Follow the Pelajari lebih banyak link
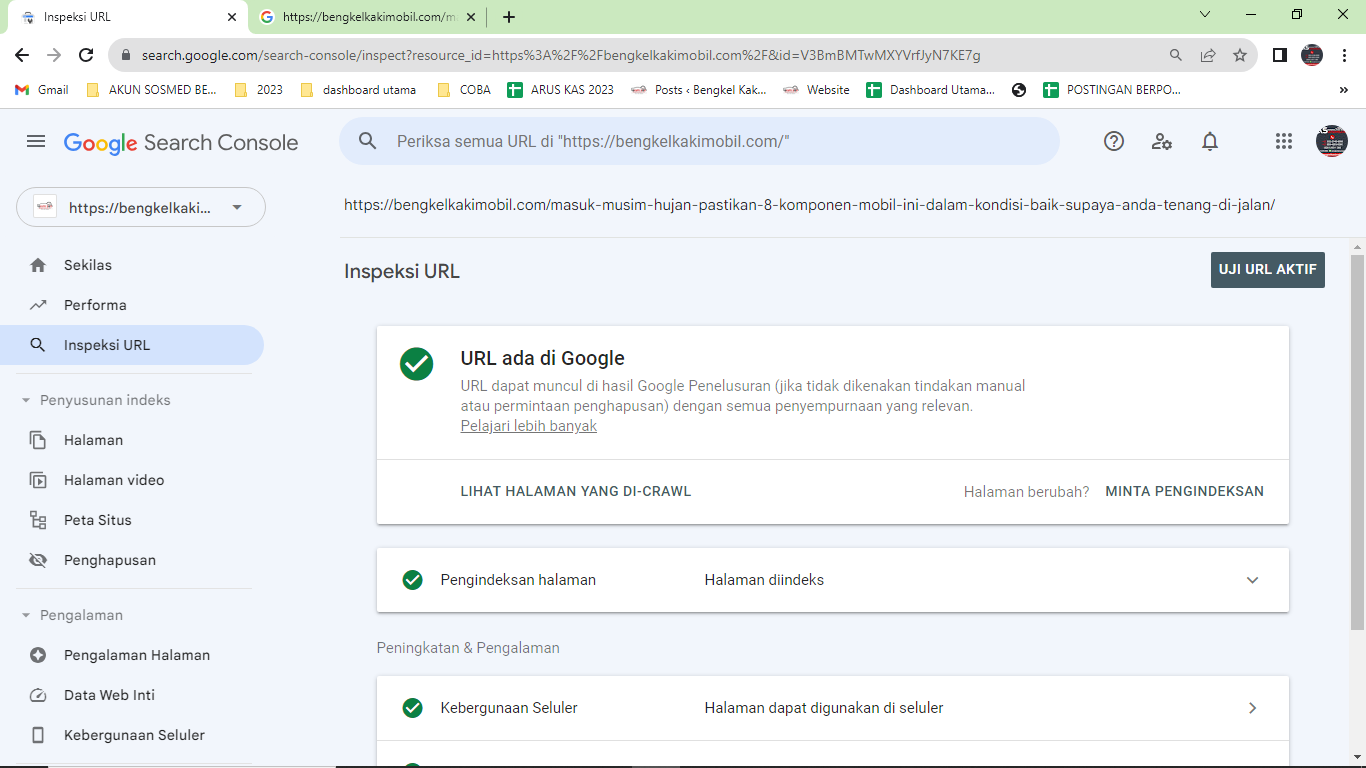The image size is (1366, 768). pos(529,426)
